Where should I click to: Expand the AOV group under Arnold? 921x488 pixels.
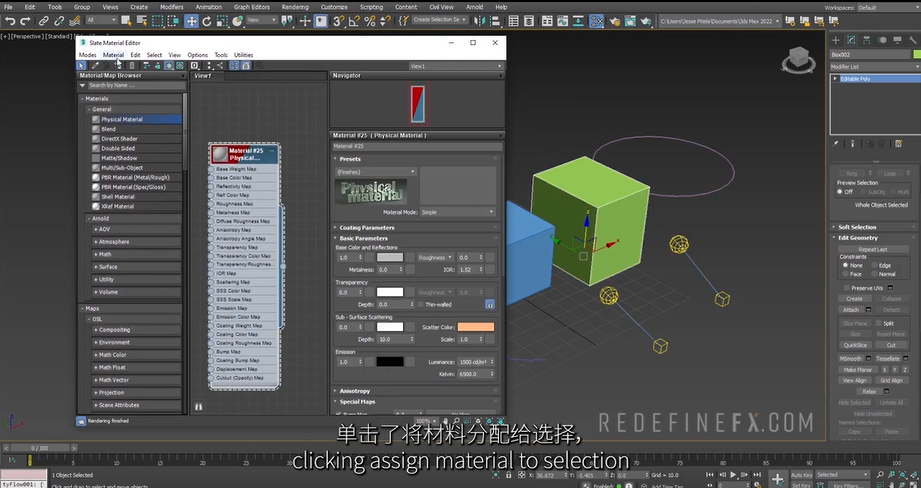click(x=136, y=229)
